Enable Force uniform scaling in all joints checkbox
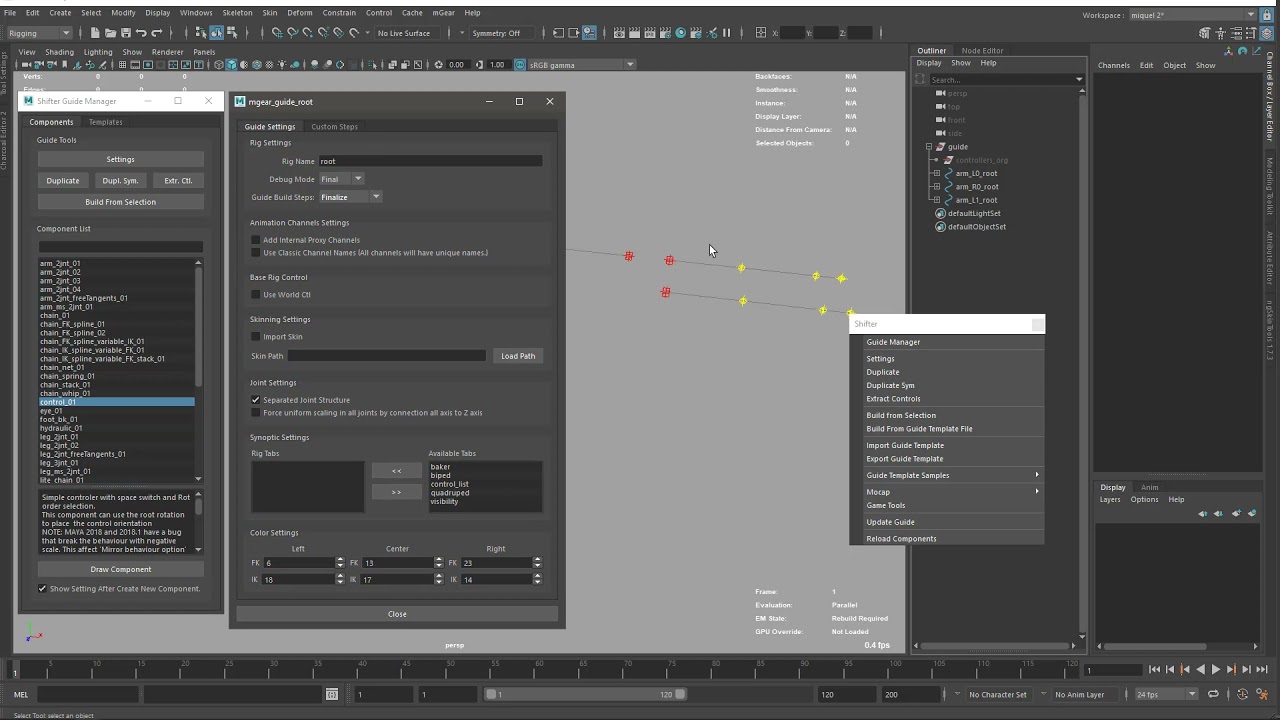This screenshot has width=1280, height=720. [x=255, y=413]
